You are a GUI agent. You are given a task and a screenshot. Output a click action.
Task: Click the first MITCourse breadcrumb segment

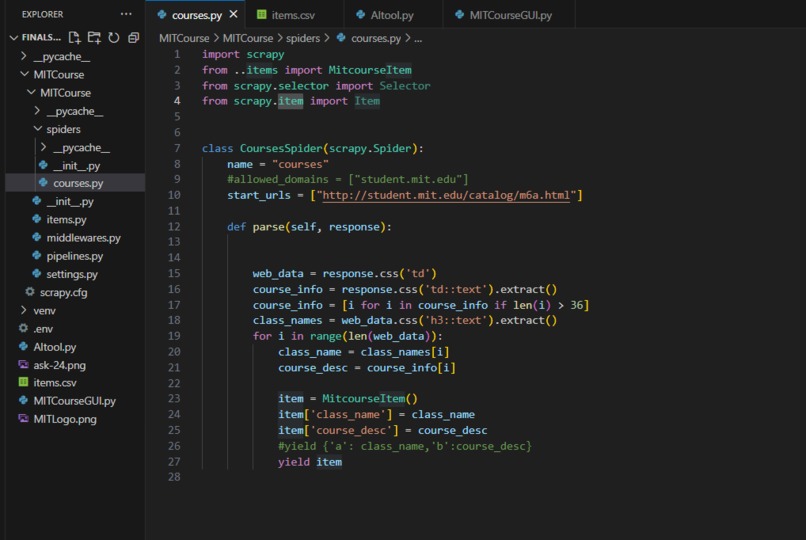point(184,38)
